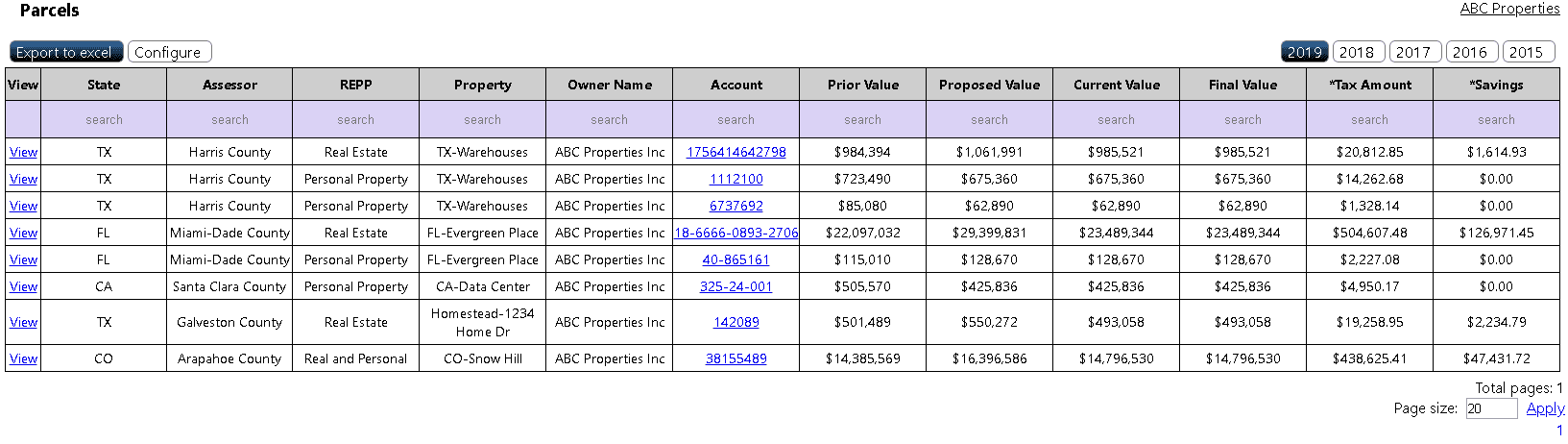Screen dimensions: 1568x444
Task: Switch to the 2018 year tab
Action: 1357,52
